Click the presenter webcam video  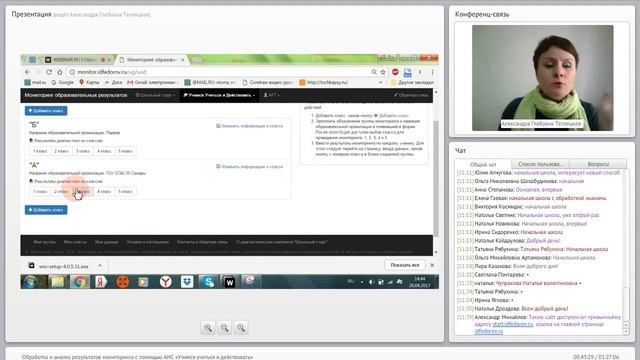[542, 78]
